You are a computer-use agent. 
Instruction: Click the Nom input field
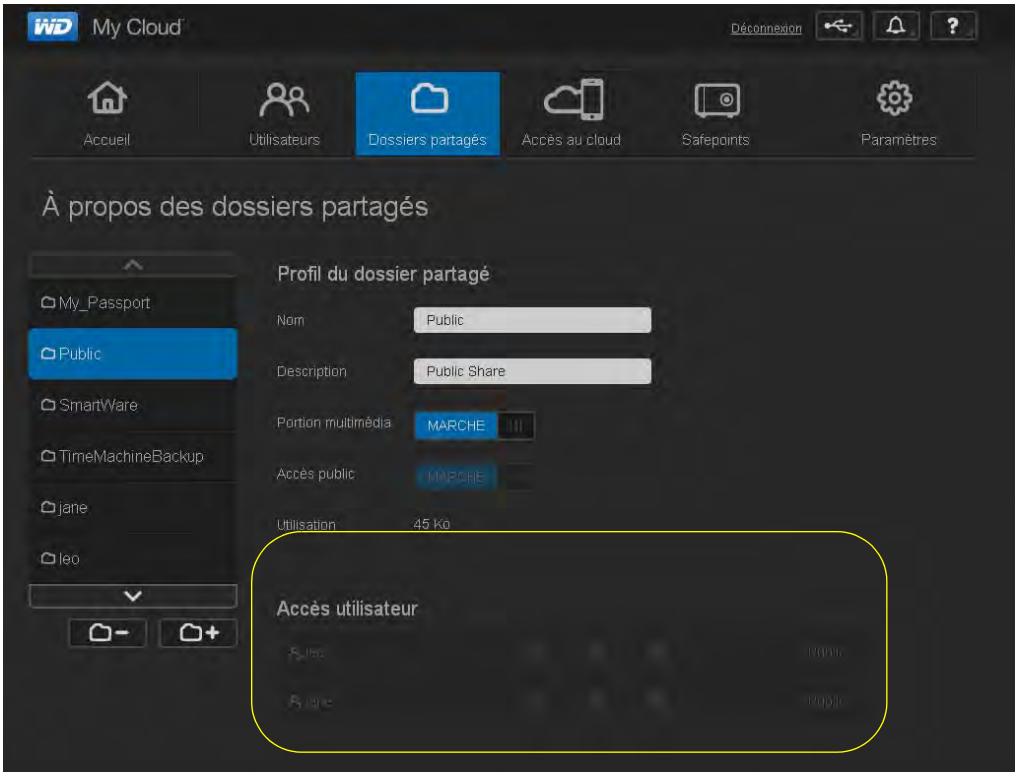pos(532,320)
